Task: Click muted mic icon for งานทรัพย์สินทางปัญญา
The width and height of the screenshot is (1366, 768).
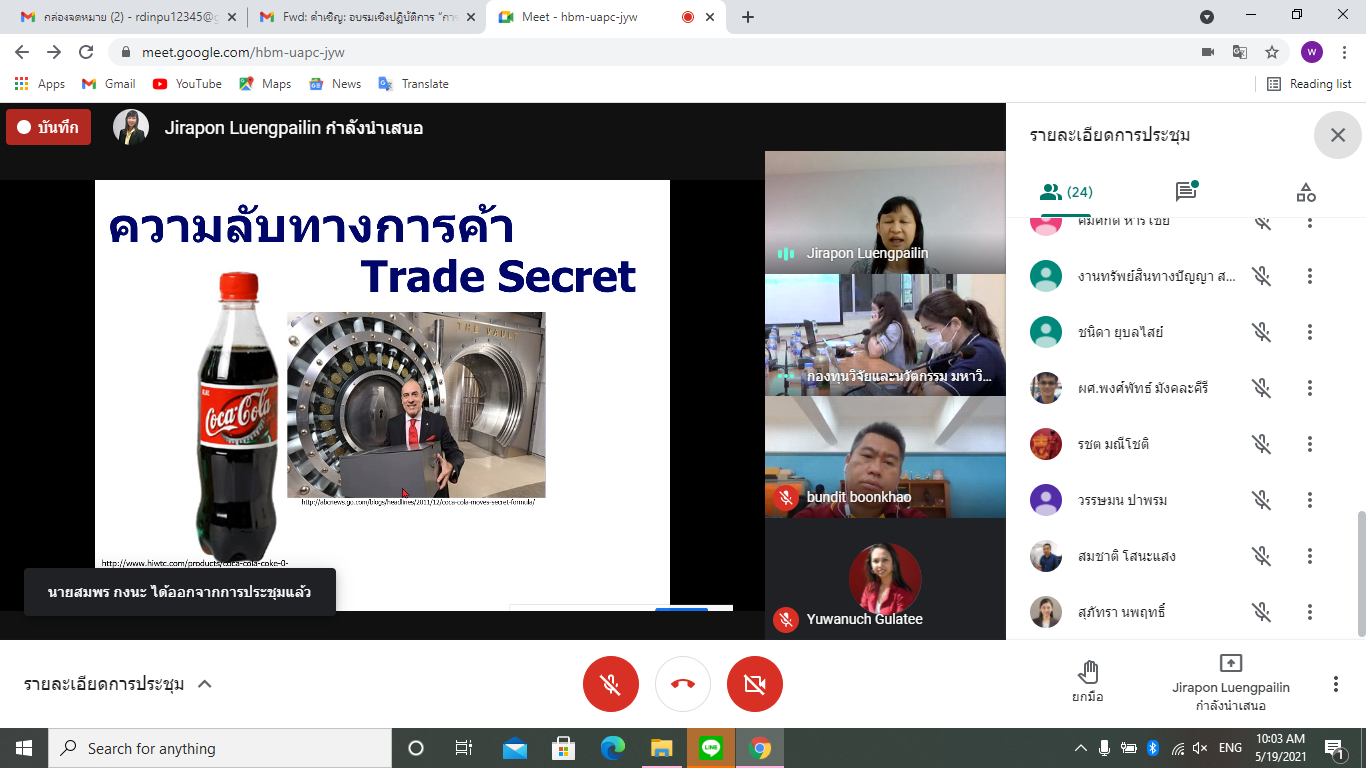Action: pyautogui.click(x=1262, y=276)
